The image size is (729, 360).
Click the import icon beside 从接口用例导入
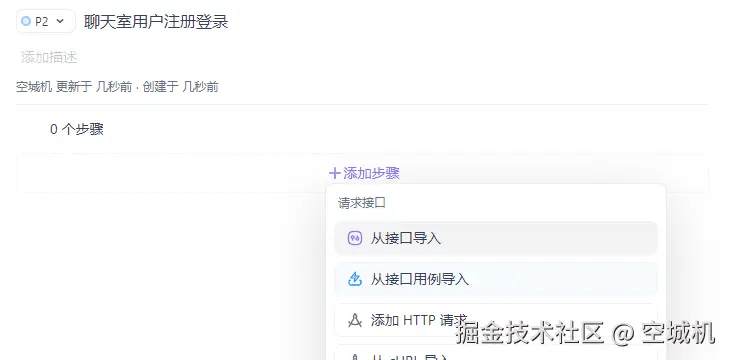355,279
